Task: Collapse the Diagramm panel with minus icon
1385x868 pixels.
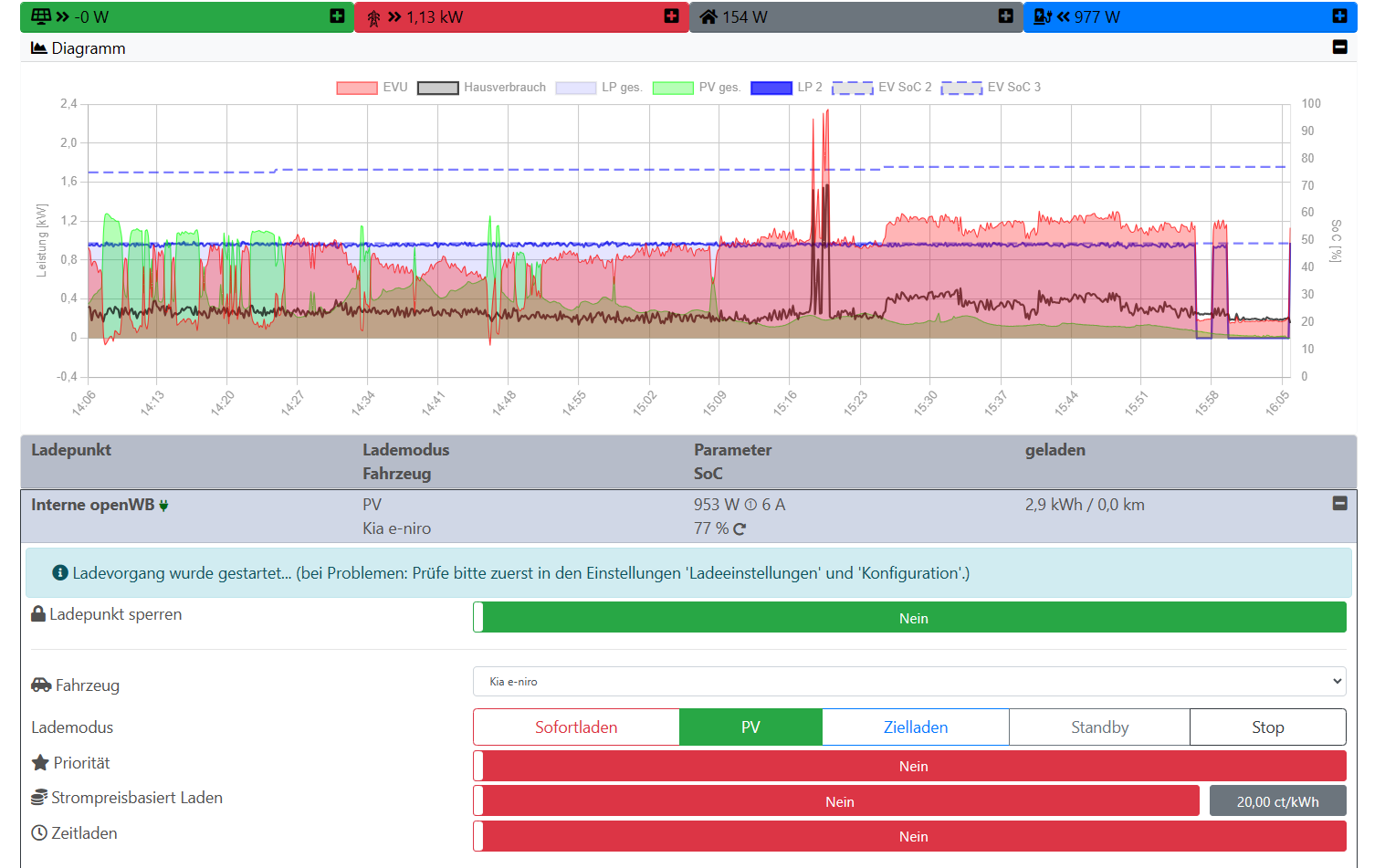Action: tap(1339, 47)
